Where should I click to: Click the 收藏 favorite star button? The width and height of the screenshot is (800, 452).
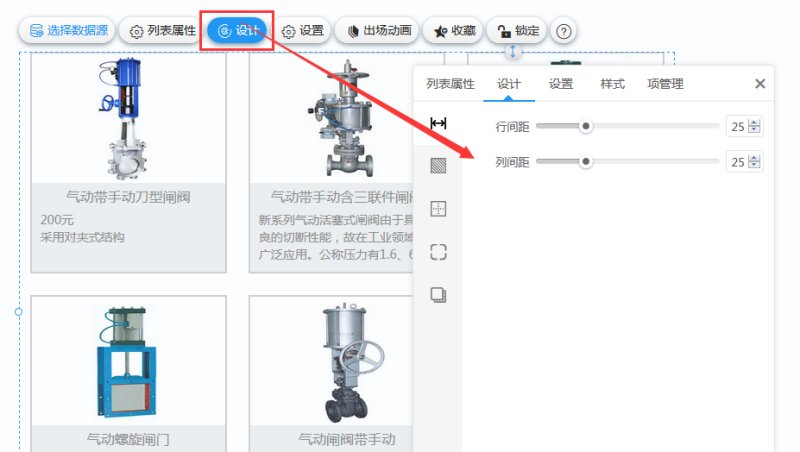click(454, 31)
